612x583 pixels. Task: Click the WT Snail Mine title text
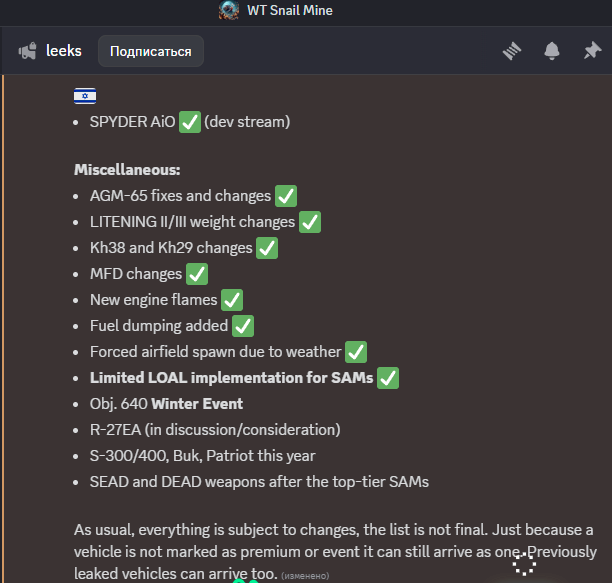(289, 11)
